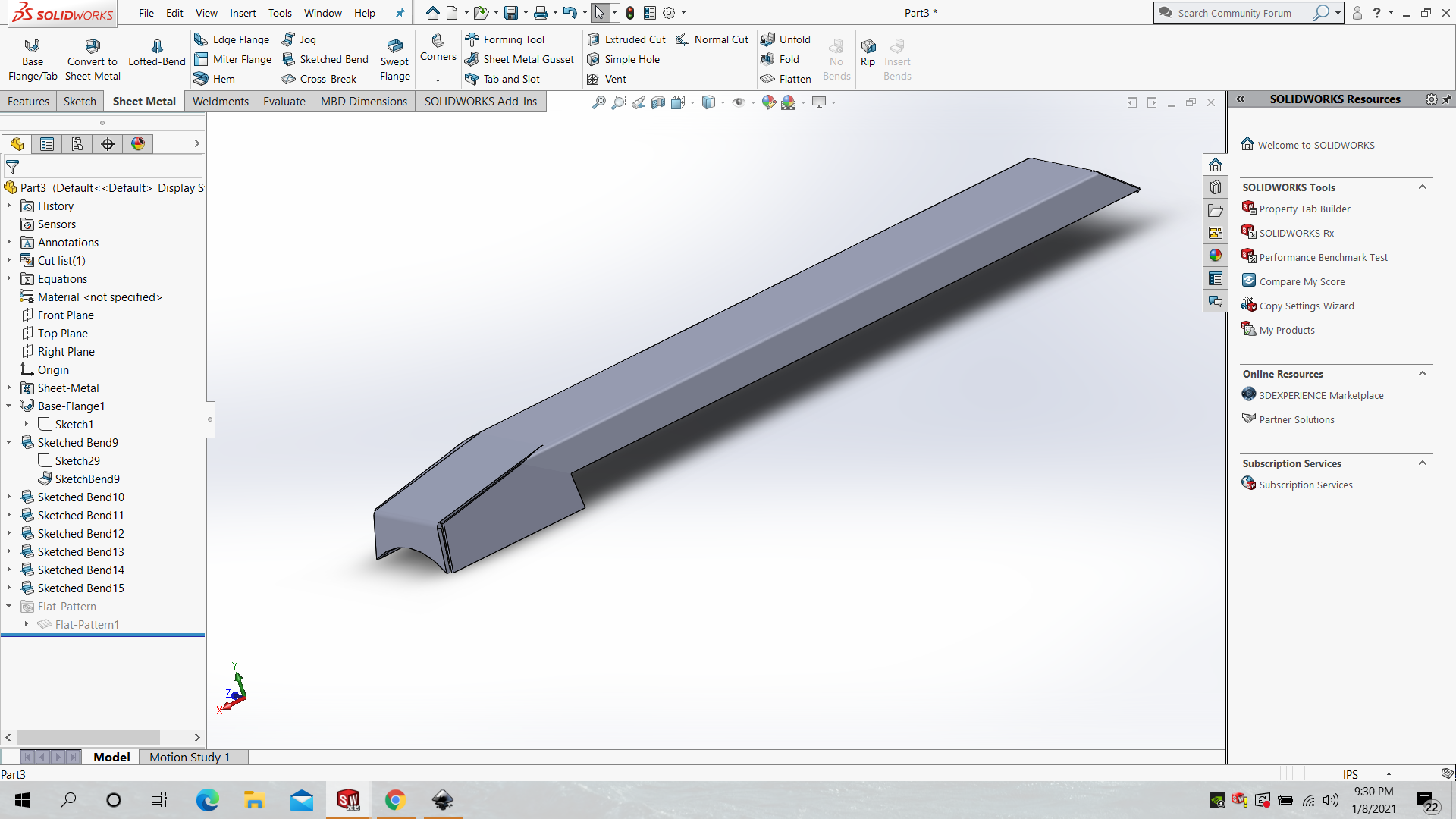1456x819 pixels.
Task: Open the 3DEXPERIENCE Marketplace link
Action: coord(1321,396)
